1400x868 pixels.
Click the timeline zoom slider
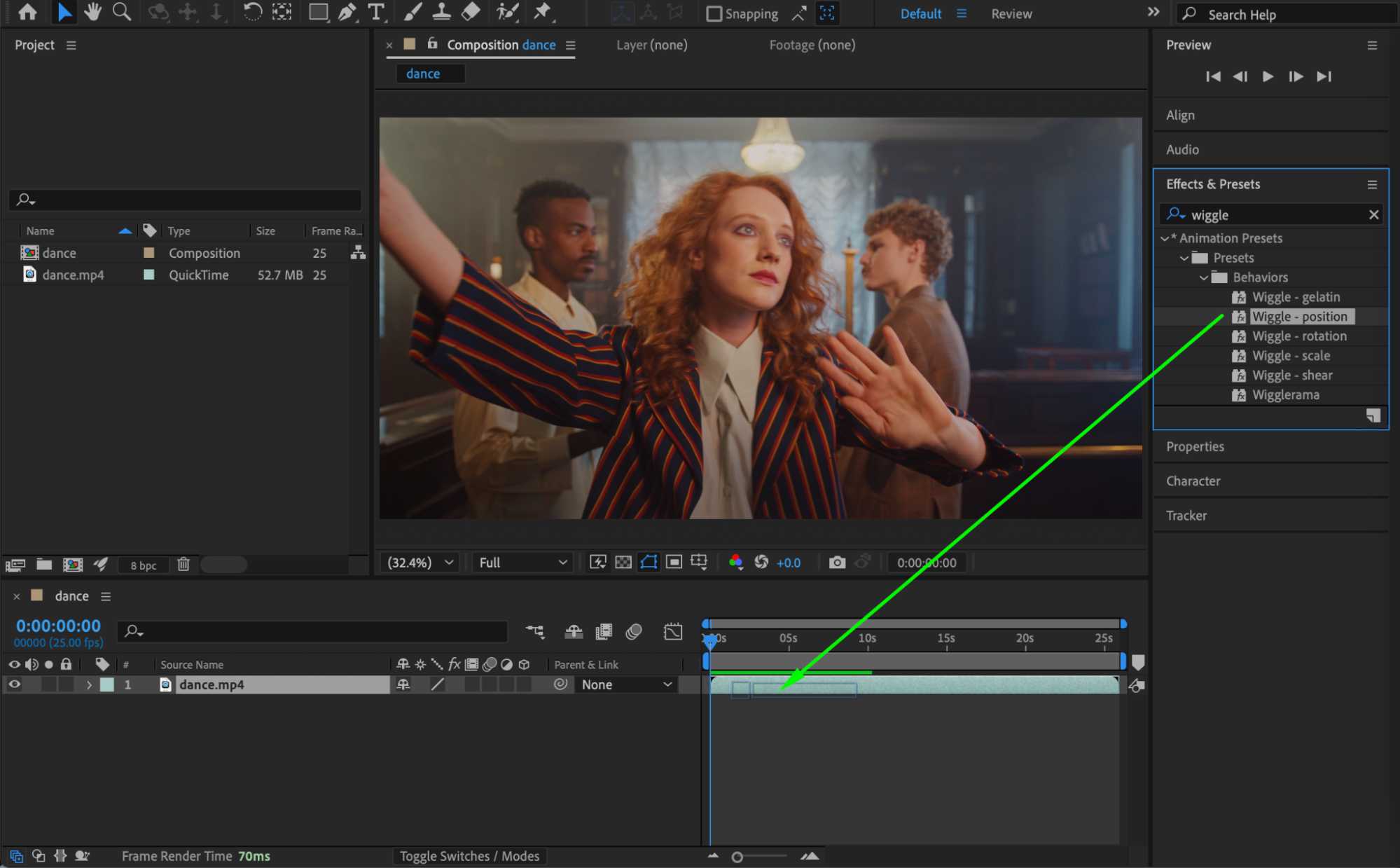click(737, 857)
